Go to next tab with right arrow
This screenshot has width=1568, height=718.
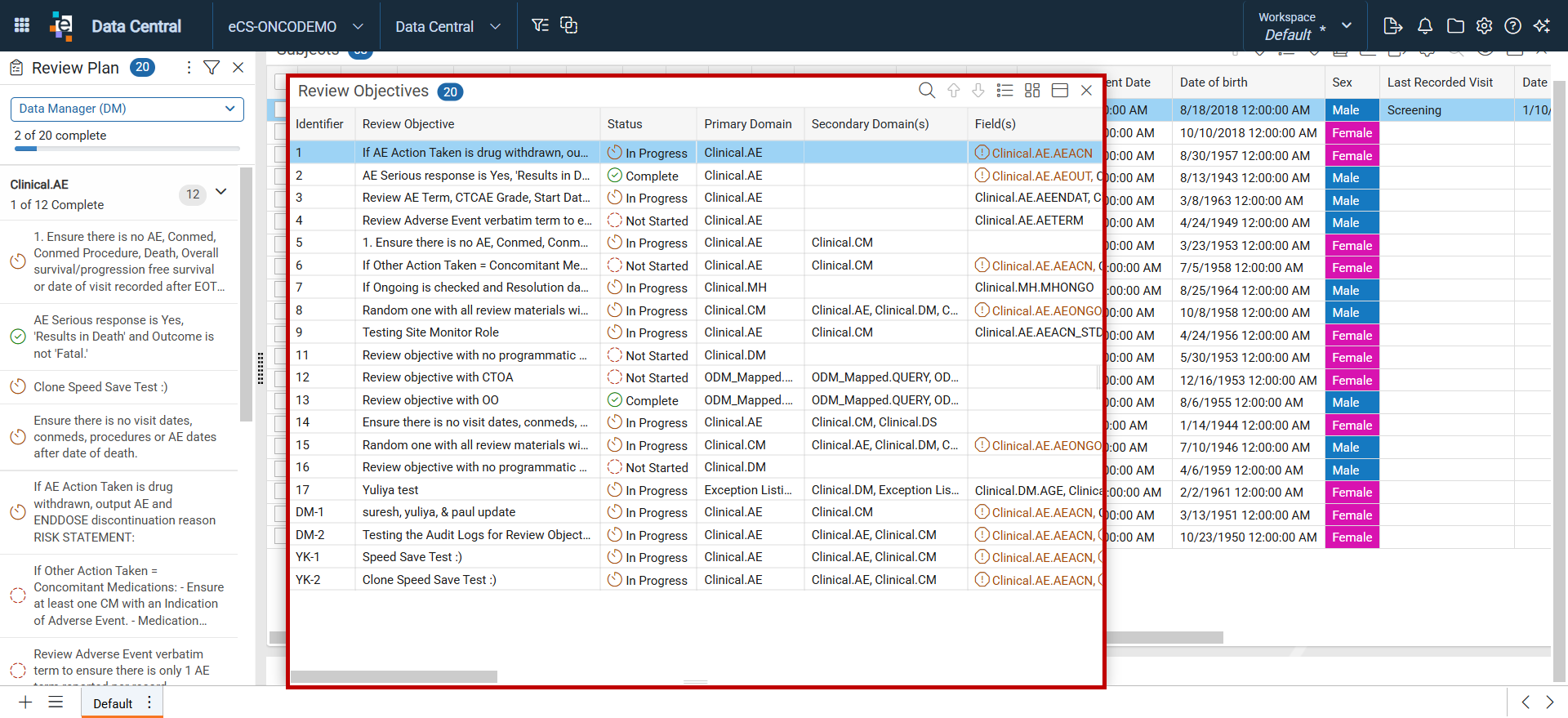(x=1550, y=702)
